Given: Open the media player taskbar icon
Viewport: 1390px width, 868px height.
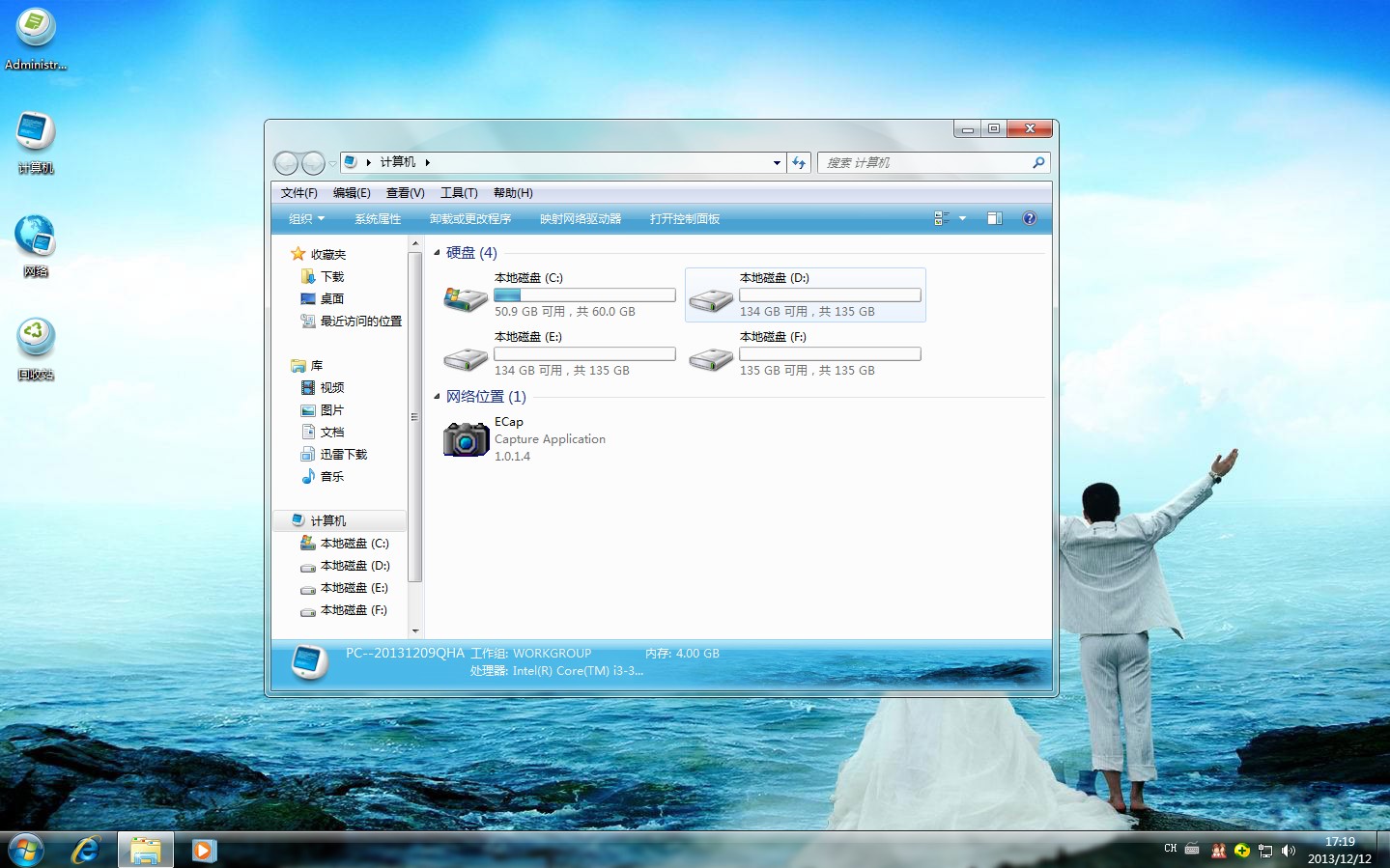Looking at the screenshot, I should tap(203, 850).
